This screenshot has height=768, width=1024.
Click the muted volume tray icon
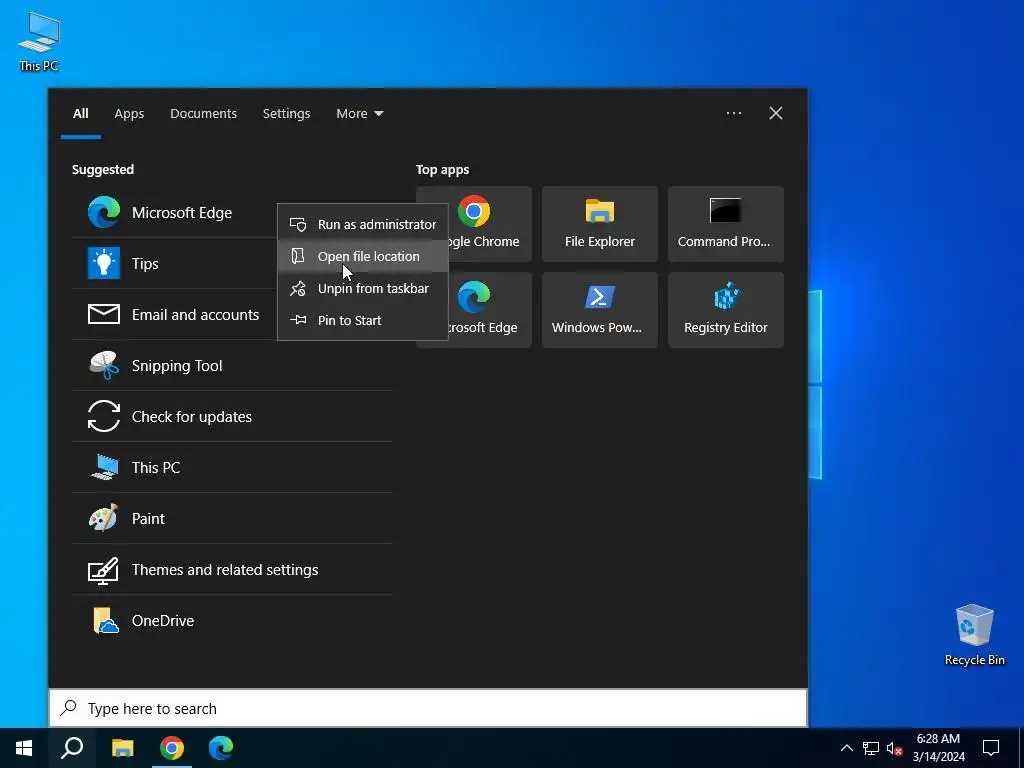coord(895,748)
